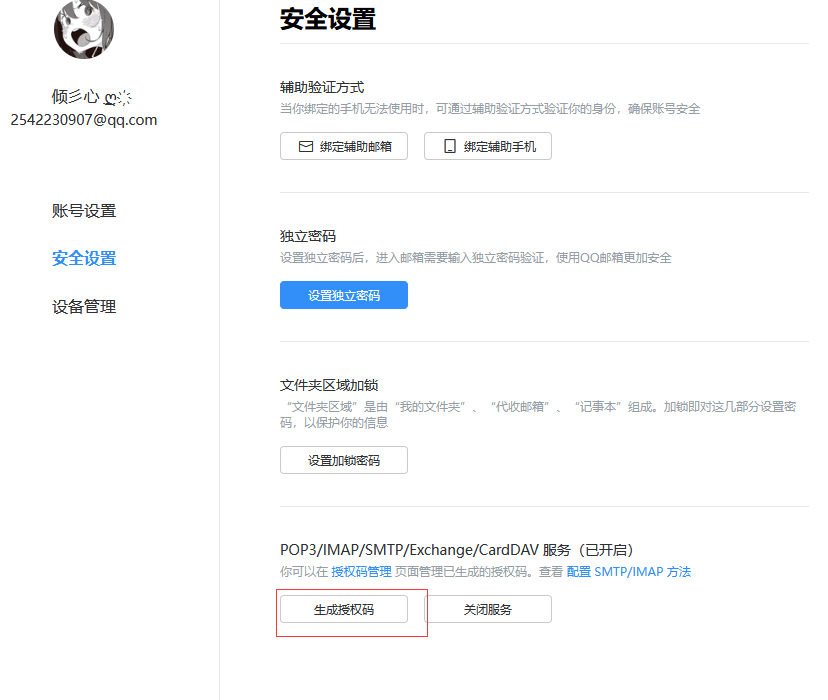Open the 配置 SMTP/IMAP 方法 link
This screenshot has height=700, width=828.
628,572
